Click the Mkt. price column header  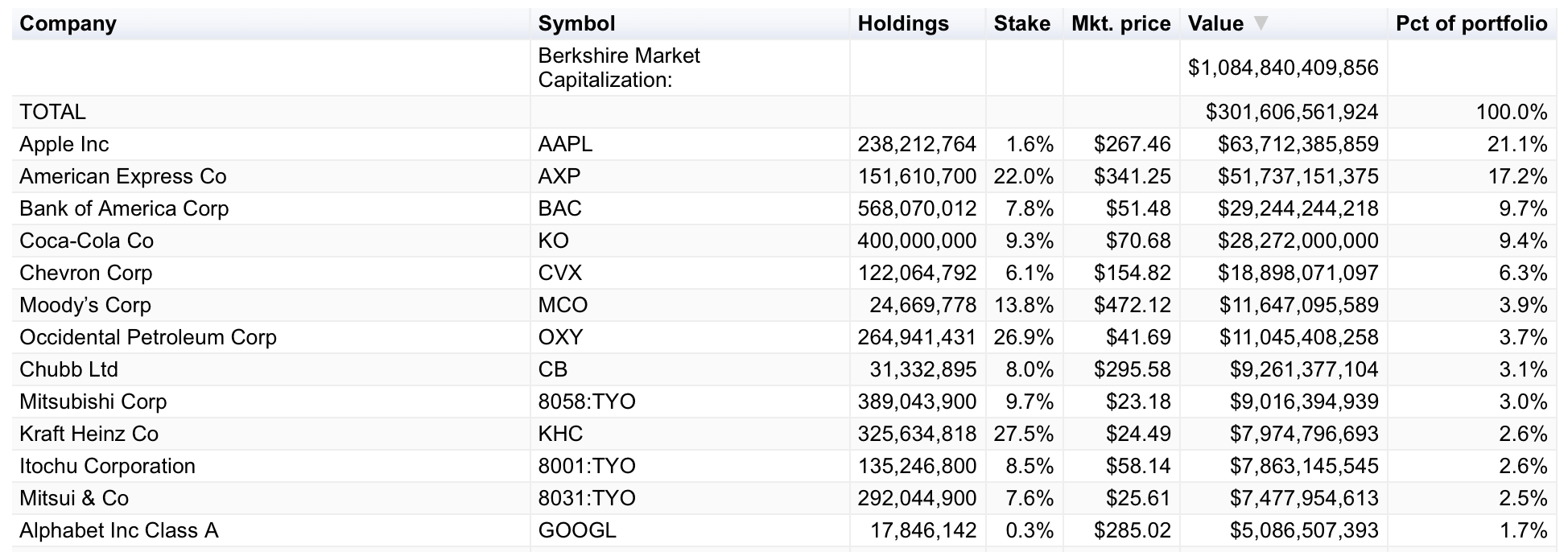point(1120,24)
